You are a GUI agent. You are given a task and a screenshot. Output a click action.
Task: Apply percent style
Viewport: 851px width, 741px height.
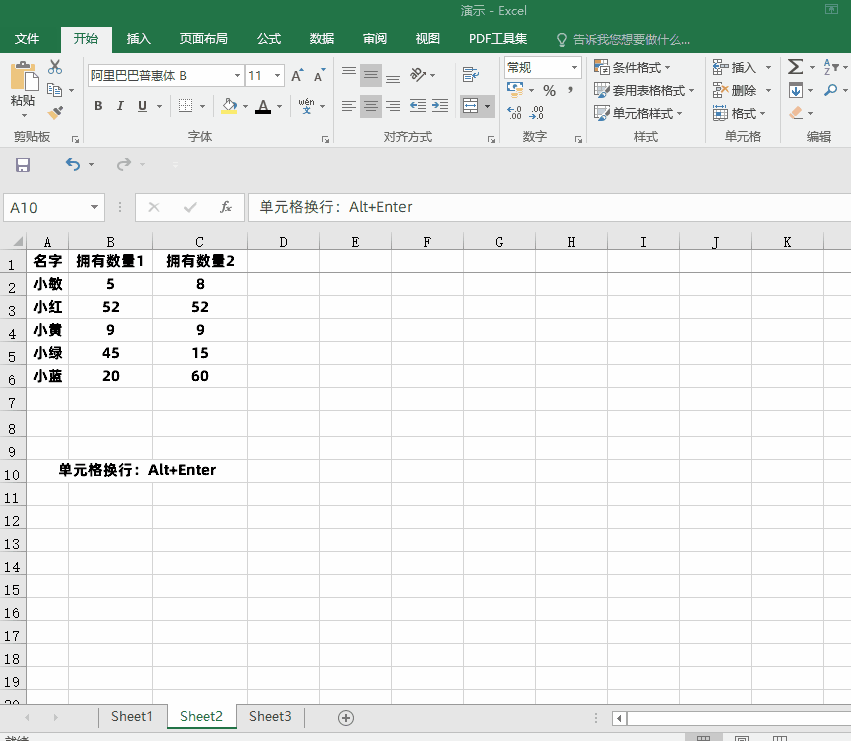[x=549, y=90]
